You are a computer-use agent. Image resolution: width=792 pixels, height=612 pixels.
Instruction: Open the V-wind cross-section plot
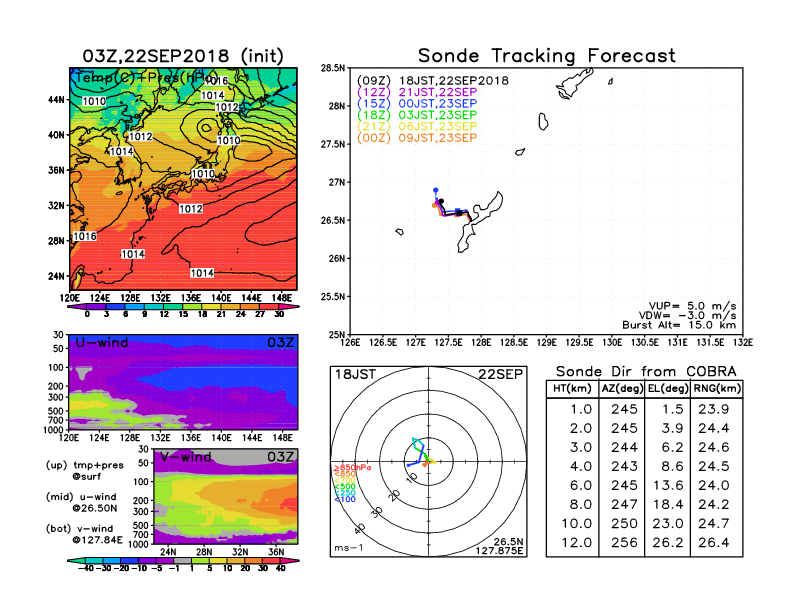(x=225, y=496)
